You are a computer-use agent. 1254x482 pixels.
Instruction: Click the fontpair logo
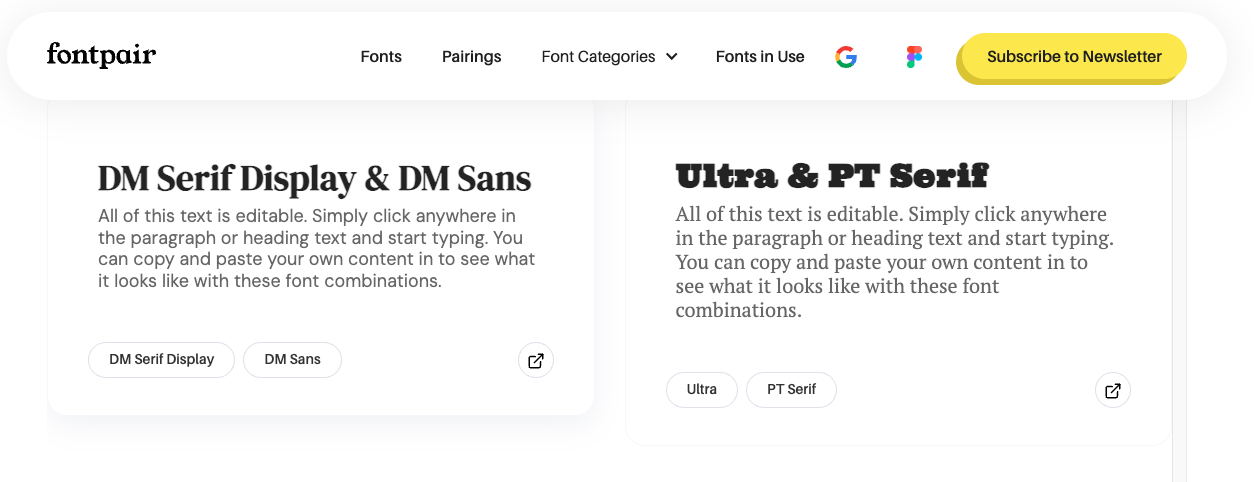(x=101, y=55)
